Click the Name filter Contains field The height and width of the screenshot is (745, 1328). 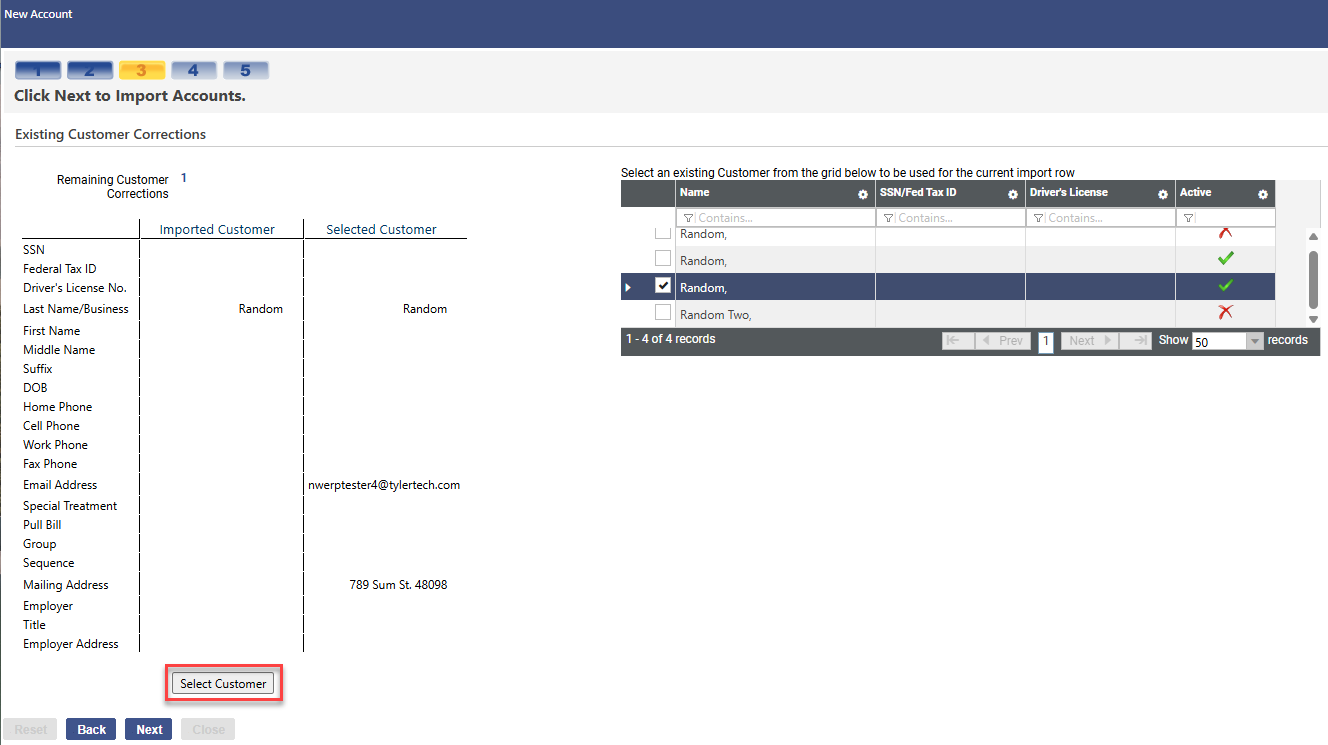click(x=780, y=218)
